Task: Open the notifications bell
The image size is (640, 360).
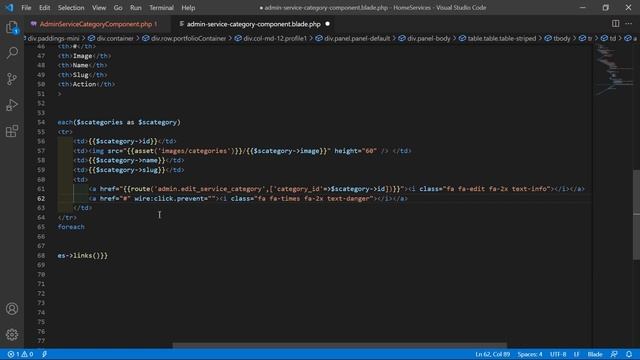Action: pyautogui.click(x=629, y=354)
